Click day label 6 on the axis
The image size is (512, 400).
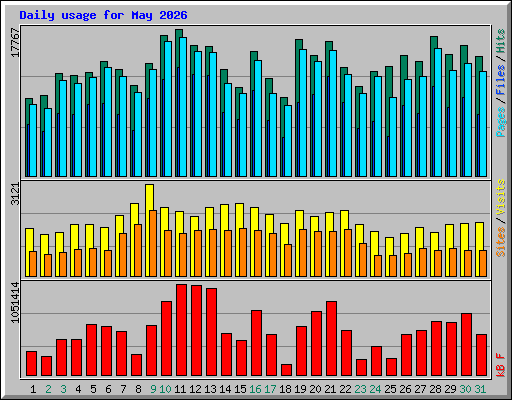click(x=108, y=389)
